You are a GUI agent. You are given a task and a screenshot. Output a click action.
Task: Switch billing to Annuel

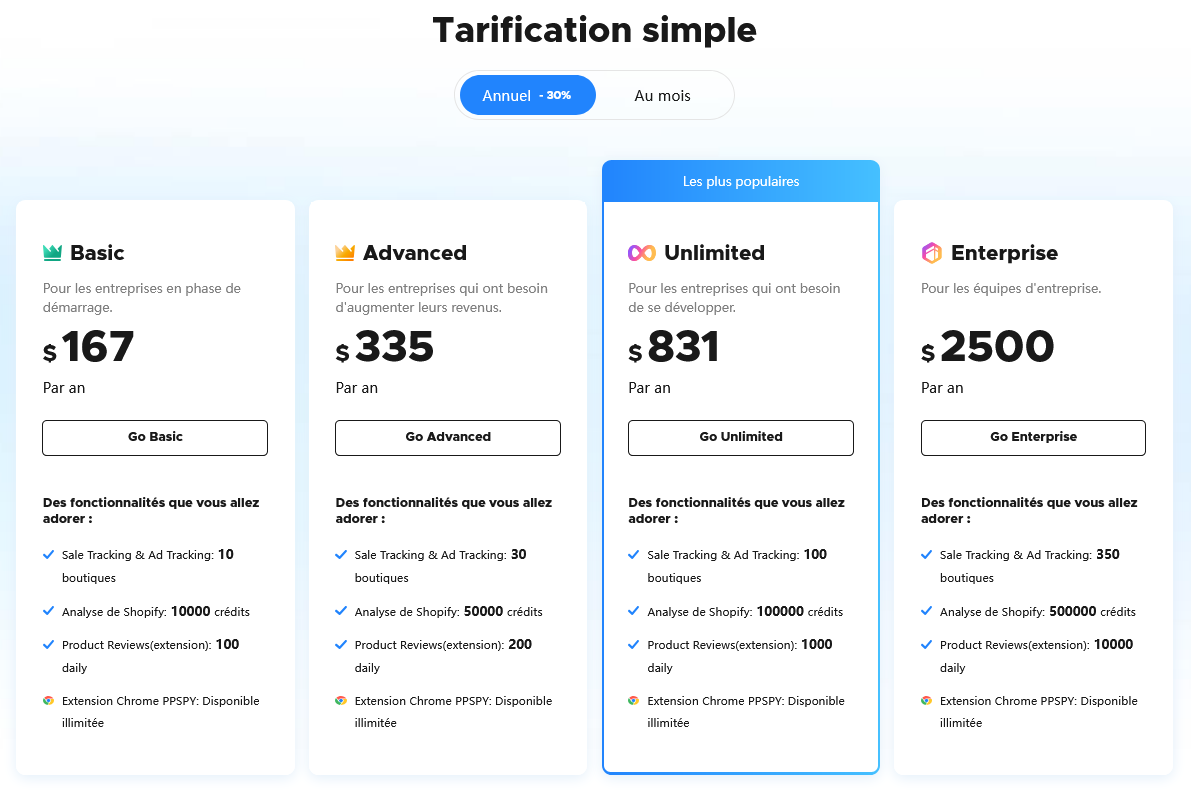pos(507,96)
